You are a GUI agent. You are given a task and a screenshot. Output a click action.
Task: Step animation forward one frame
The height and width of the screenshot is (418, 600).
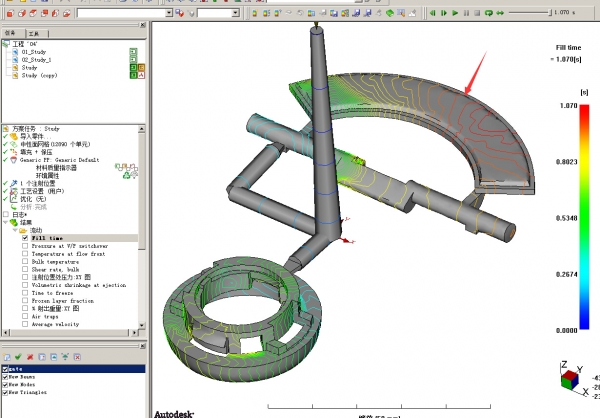(444, 13)
